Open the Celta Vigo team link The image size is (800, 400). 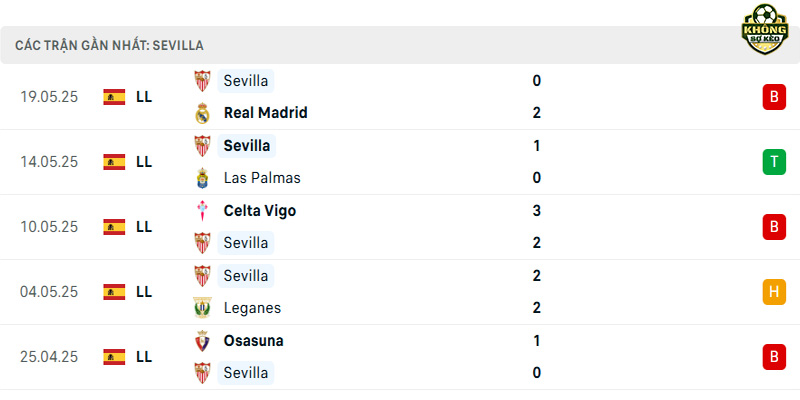click(260, 211)
